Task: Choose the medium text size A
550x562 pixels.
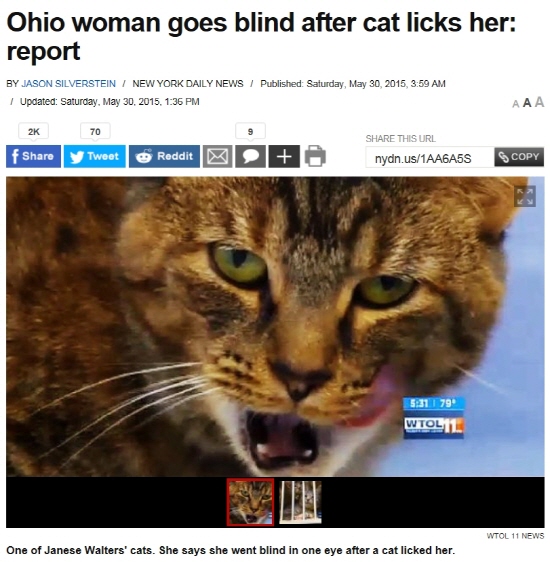Action: pyautogui.click(x=527, y=103)
